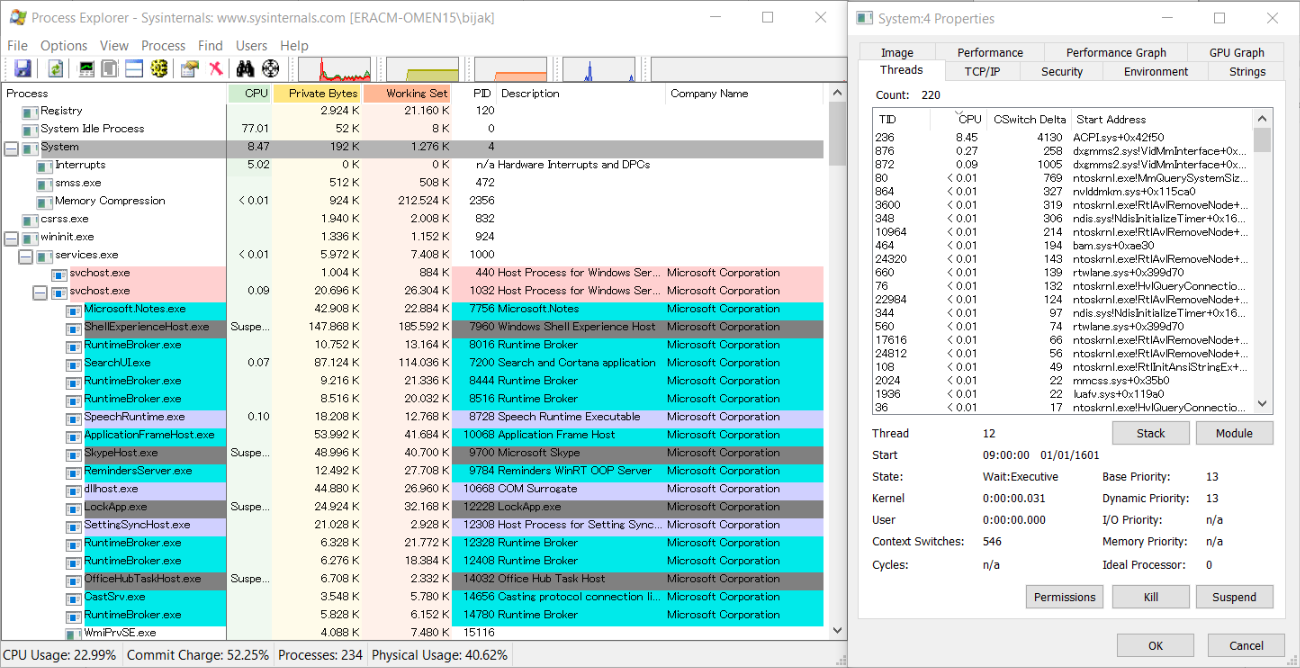1300x668 pixels.
Task: Click the yellow gear DLL/handles view icon
Action: click(x=158, y=69)
